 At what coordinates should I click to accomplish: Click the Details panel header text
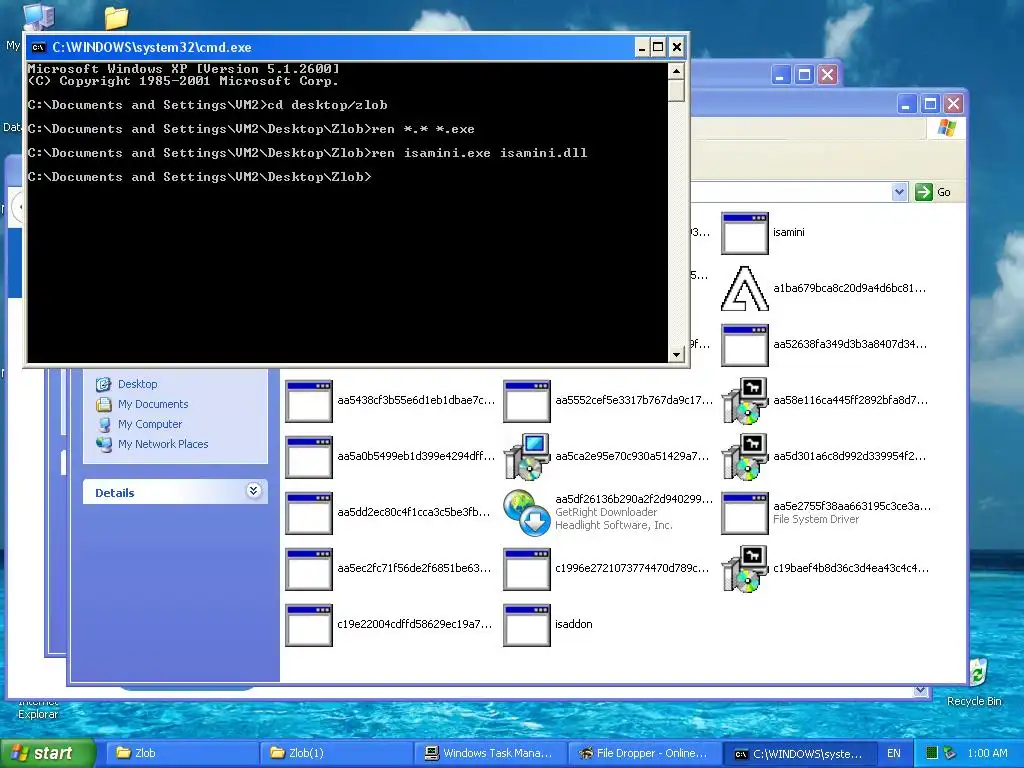[114, 493]
